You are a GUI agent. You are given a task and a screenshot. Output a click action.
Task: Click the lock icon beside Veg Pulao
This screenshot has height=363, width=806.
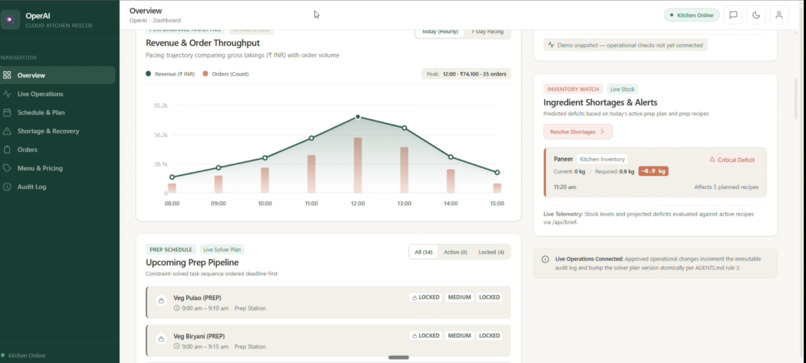click(161, 301)
